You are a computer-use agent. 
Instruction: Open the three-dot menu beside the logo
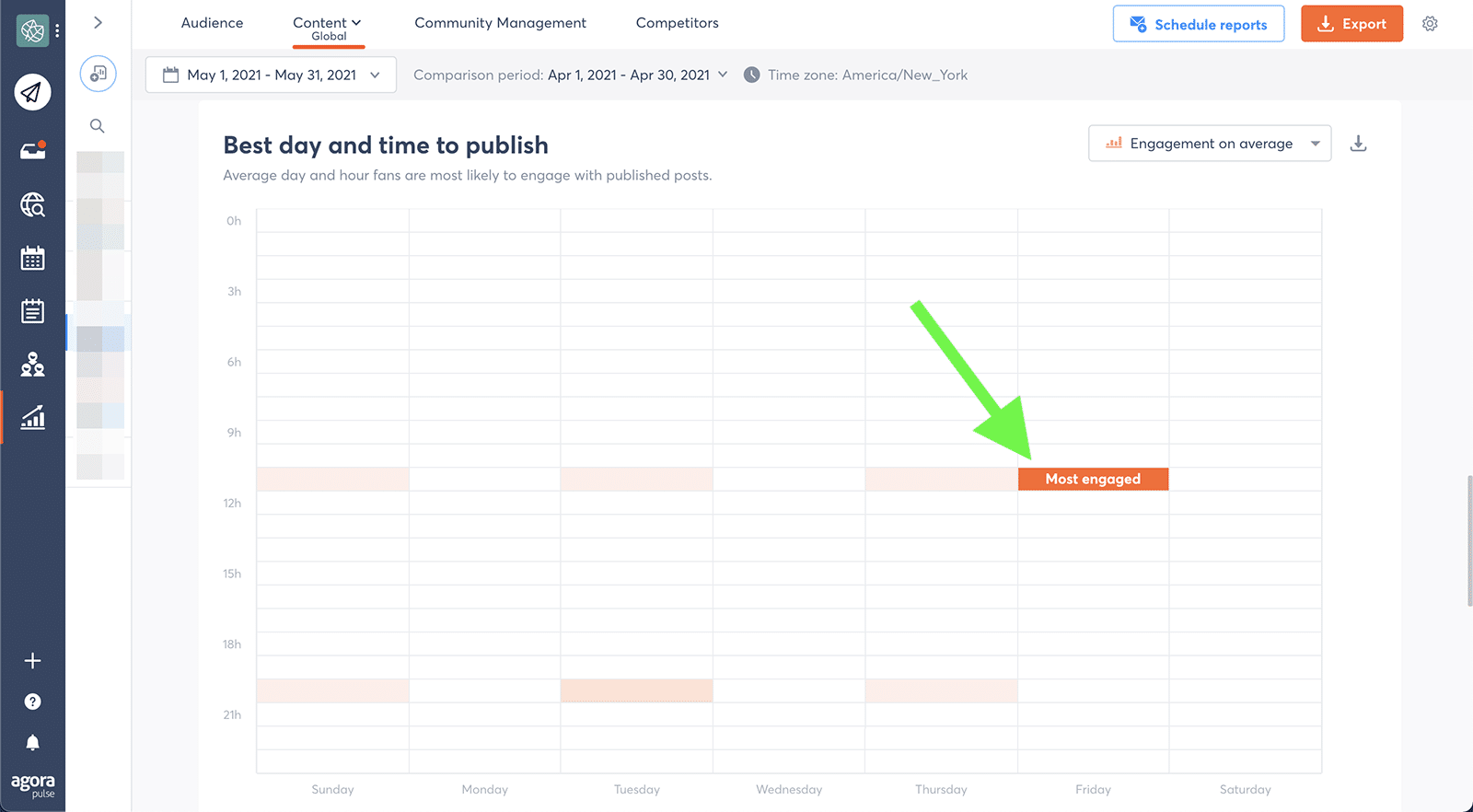pos(57,31)
